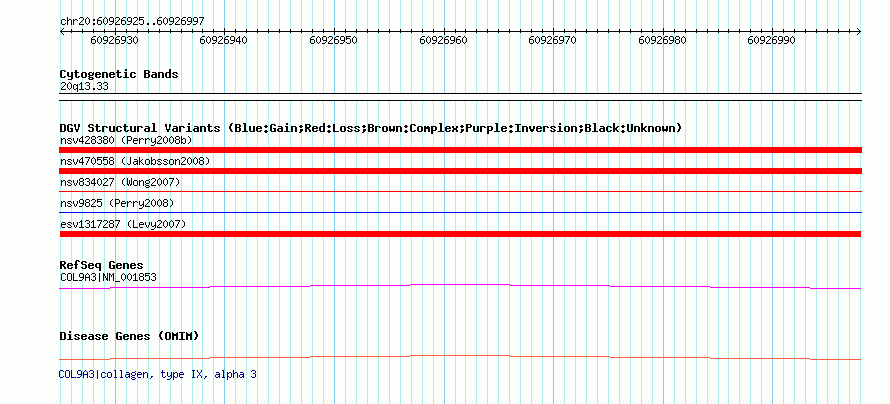
Task: Select the red loss bar under nsv470558
Action: 460,171
